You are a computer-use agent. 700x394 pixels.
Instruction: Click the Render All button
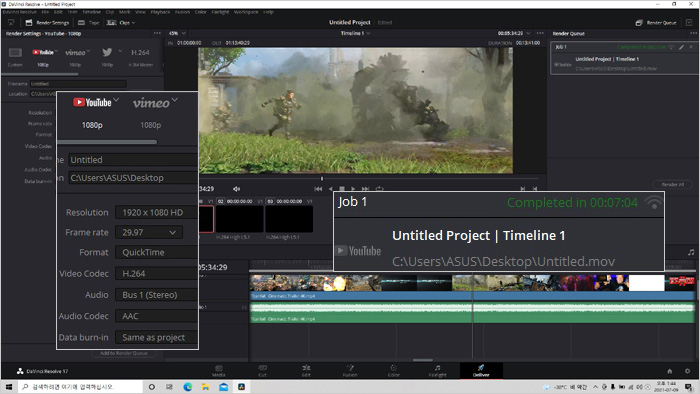click(x=672, y=184)
